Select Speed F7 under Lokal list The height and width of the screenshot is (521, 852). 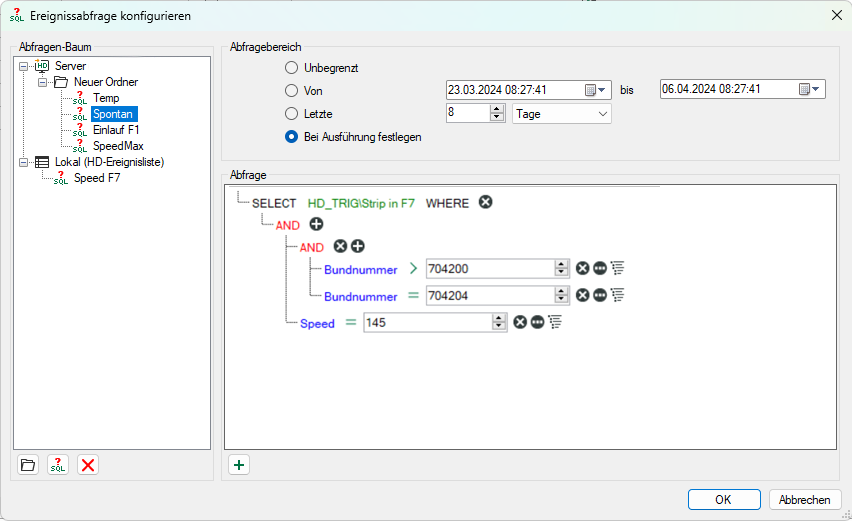click(97, 178)
